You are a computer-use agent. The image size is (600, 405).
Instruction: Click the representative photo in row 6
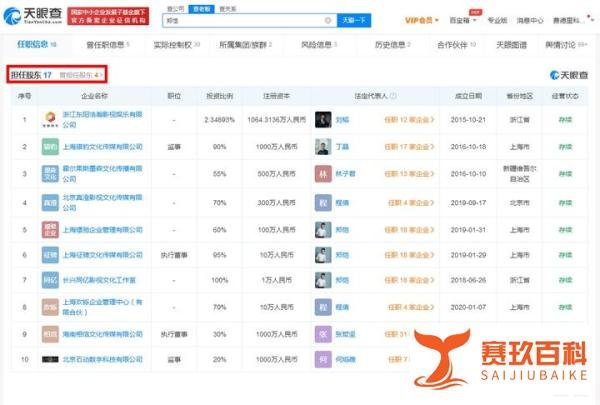pos(323,255)
